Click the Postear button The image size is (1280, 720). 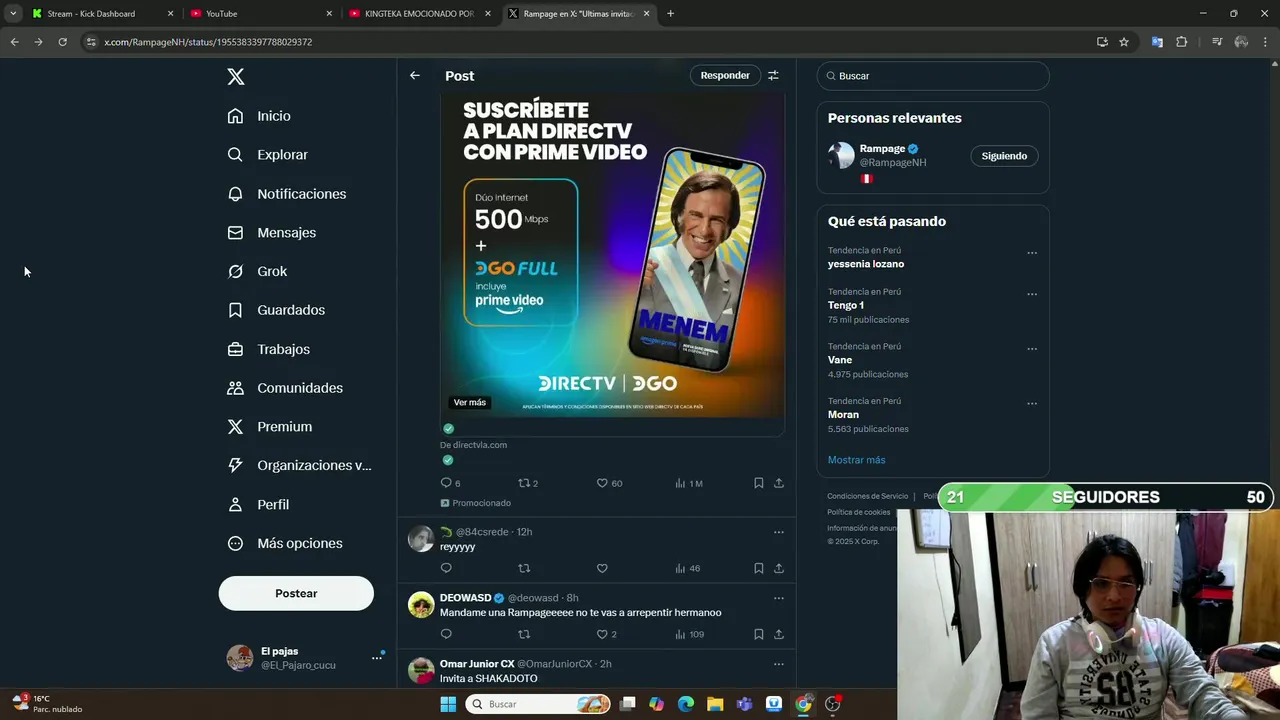click(296, 593)
